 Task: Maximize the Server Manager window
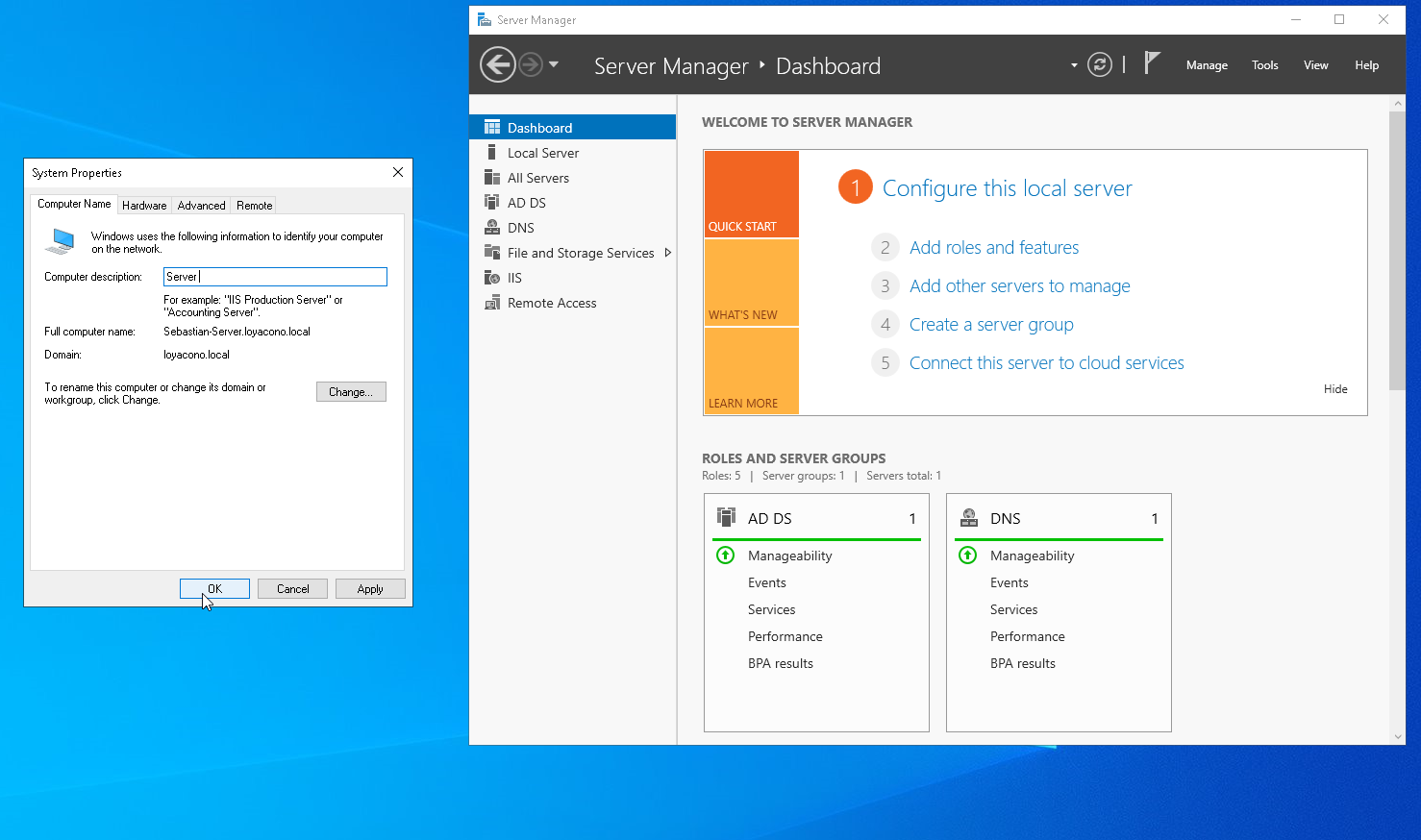point(1339,19)
